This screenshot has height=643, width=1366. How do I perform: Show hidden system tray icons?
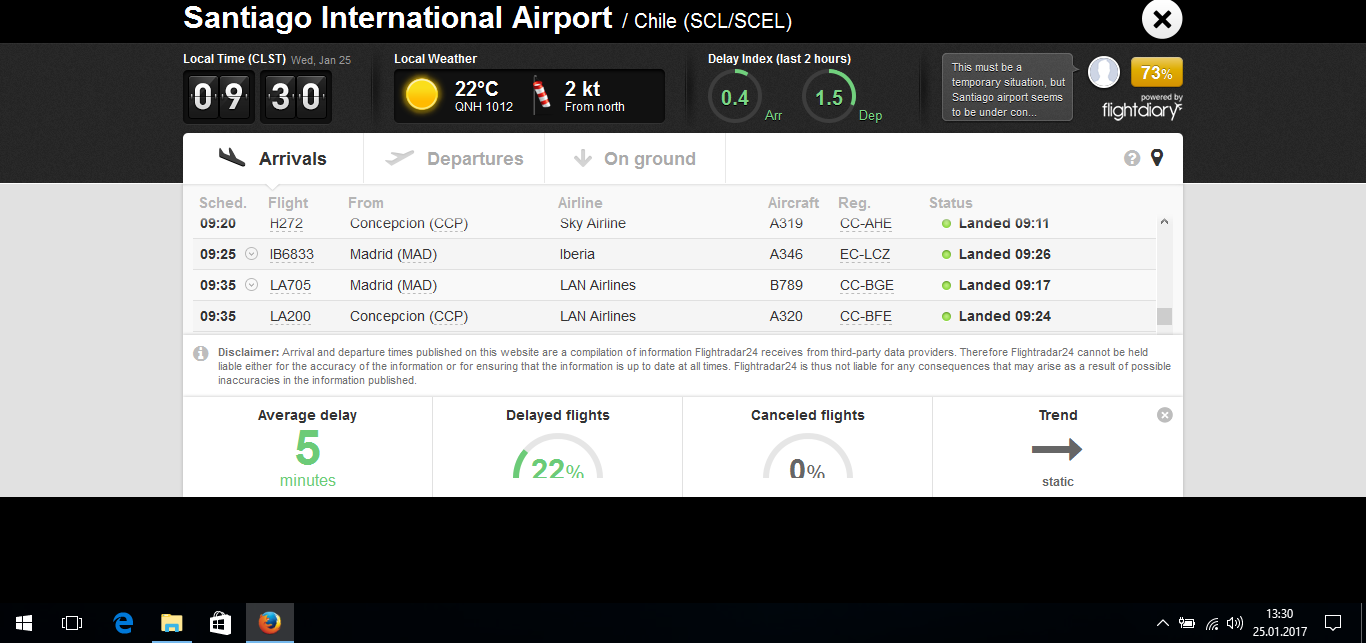tap(1162, 622)
